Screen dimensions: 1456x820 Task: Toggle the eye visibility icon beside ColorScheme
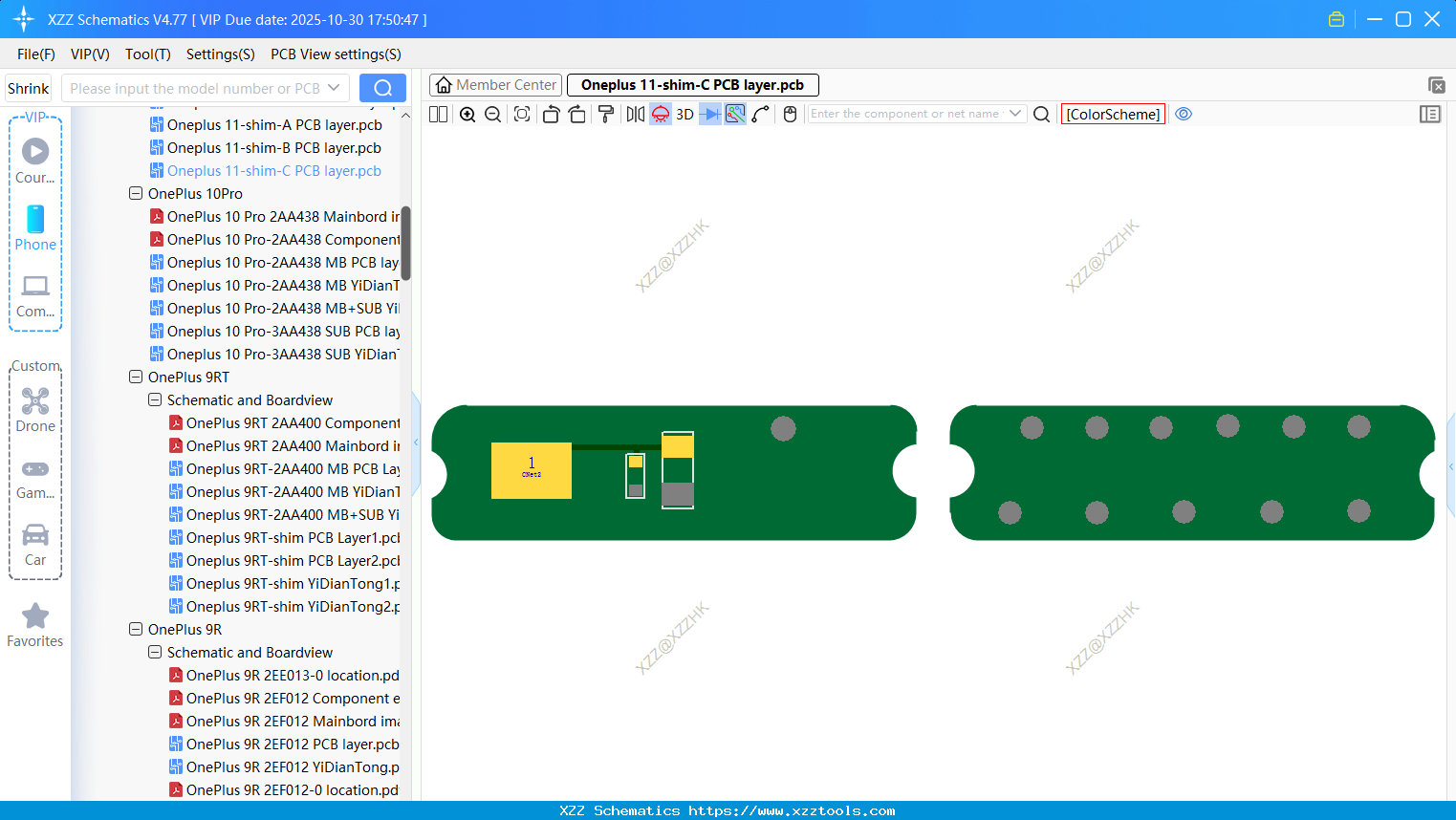pos(1184,114)
